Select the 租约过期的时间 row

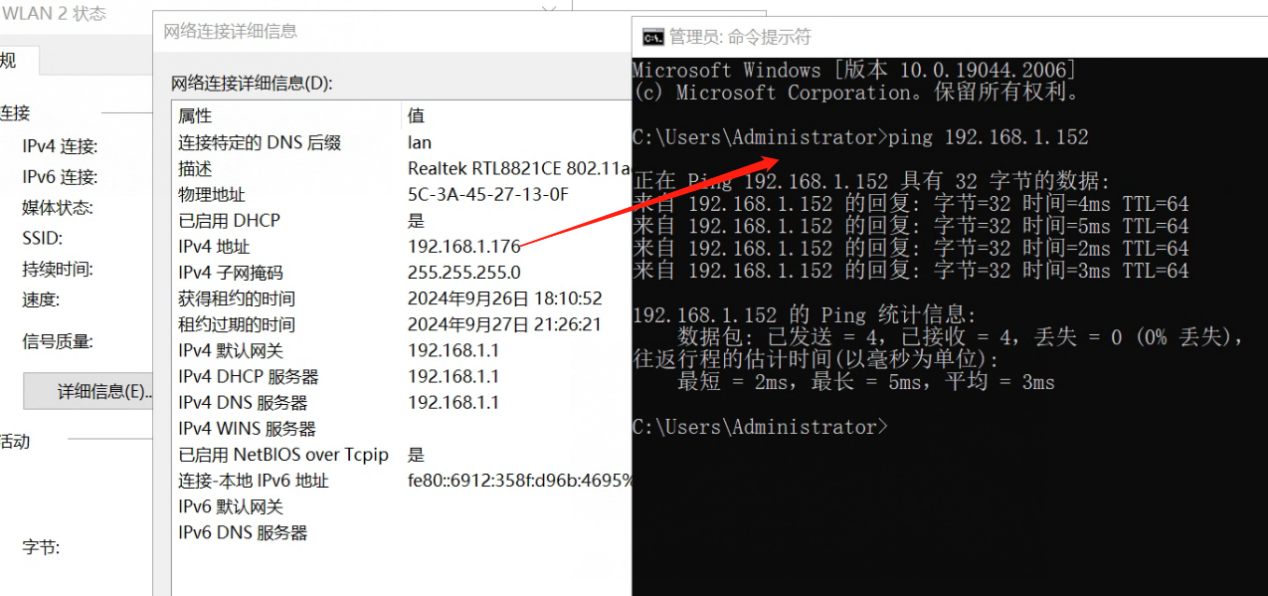(236, 324)
